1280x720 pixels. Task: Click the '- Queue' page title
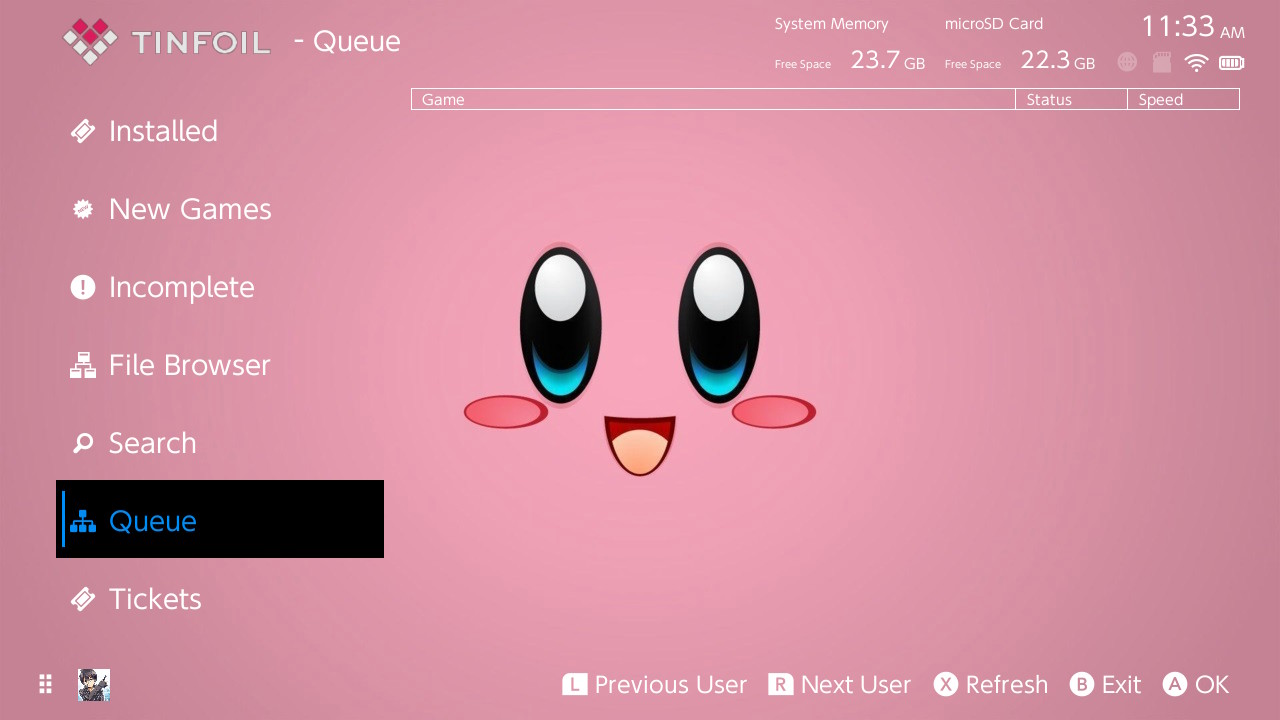pyautogui.click(x=347, y=42)
